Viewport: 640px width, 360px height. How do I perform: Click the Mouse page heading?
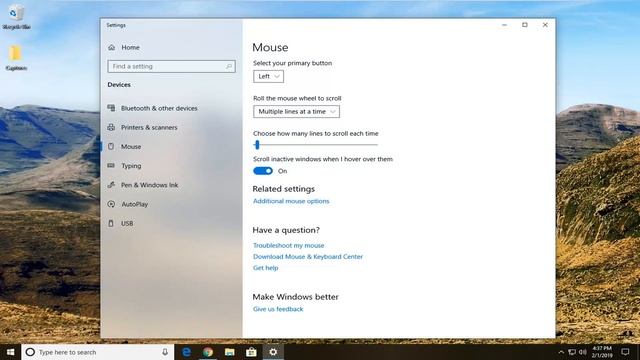(x=270, y=47)
